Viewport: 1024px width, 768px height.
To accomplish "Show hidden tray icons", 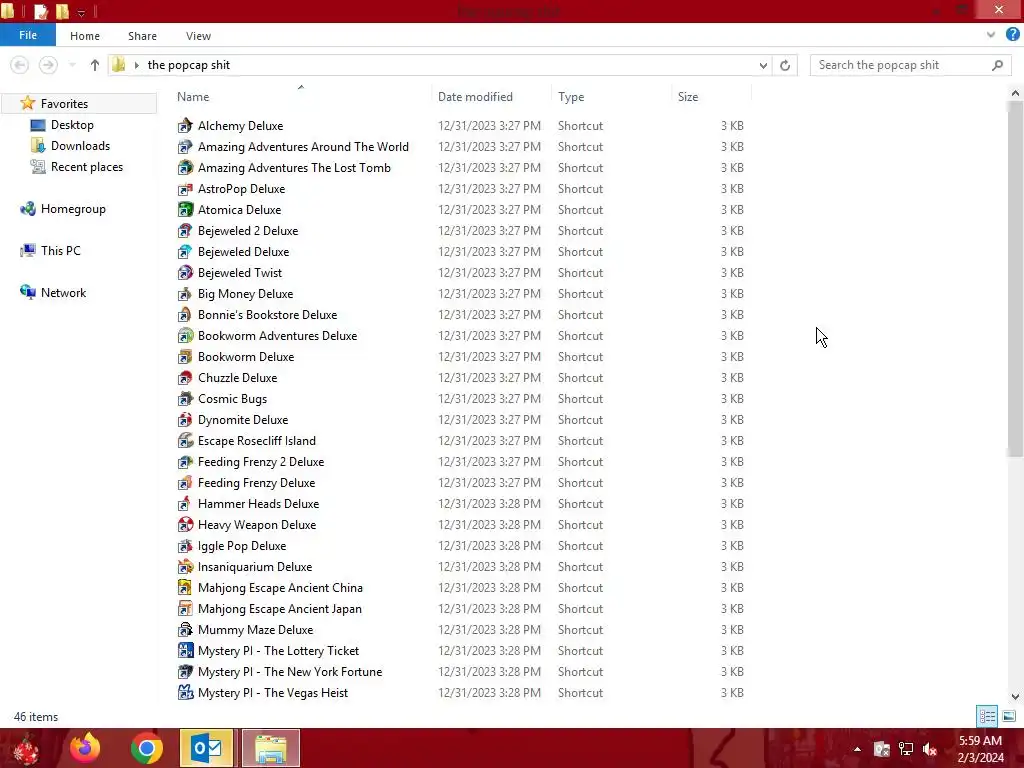I will tap(857, 749).
